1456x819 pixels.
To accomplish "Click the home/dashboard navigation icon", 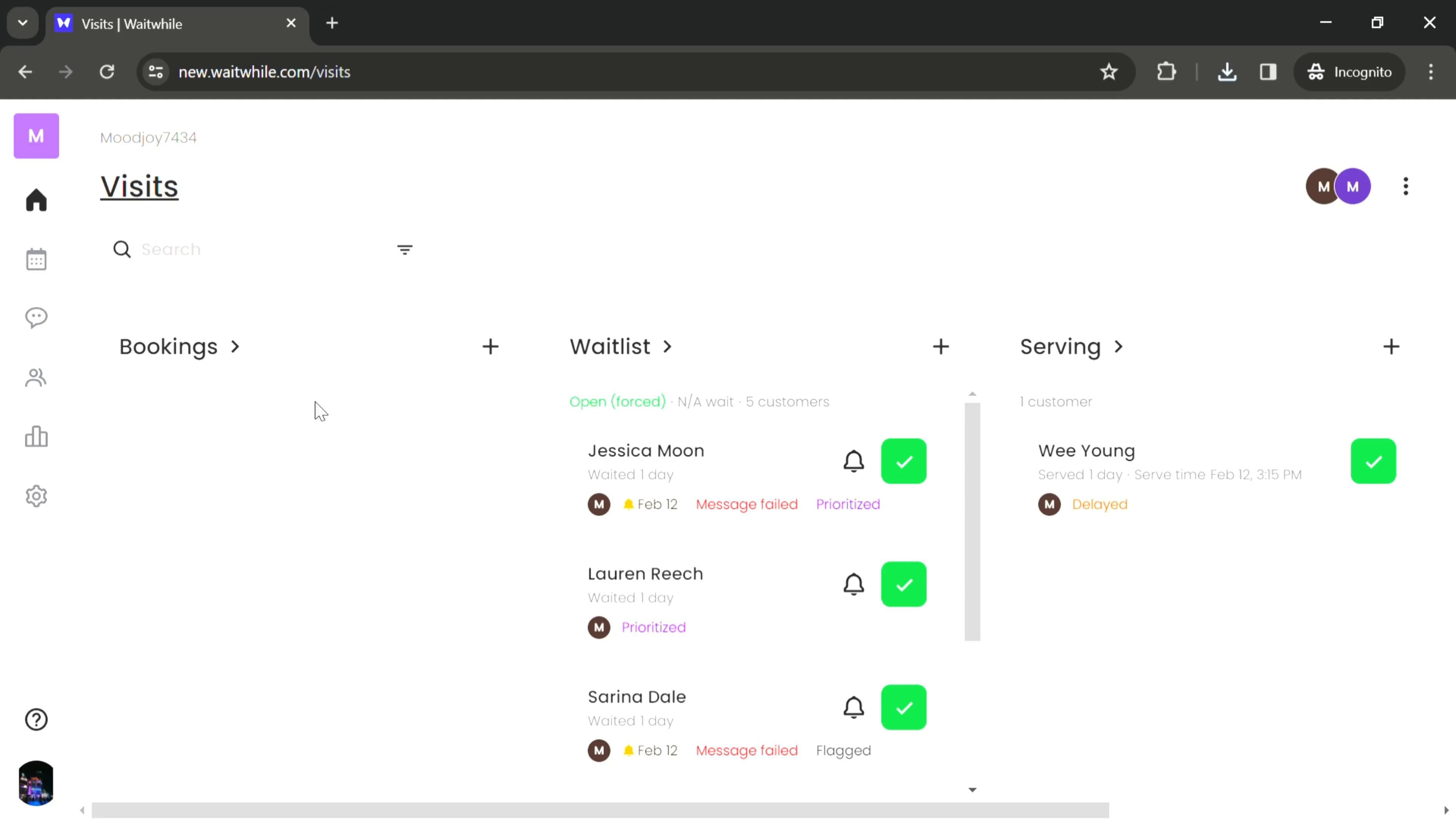I will pos(36,200).
